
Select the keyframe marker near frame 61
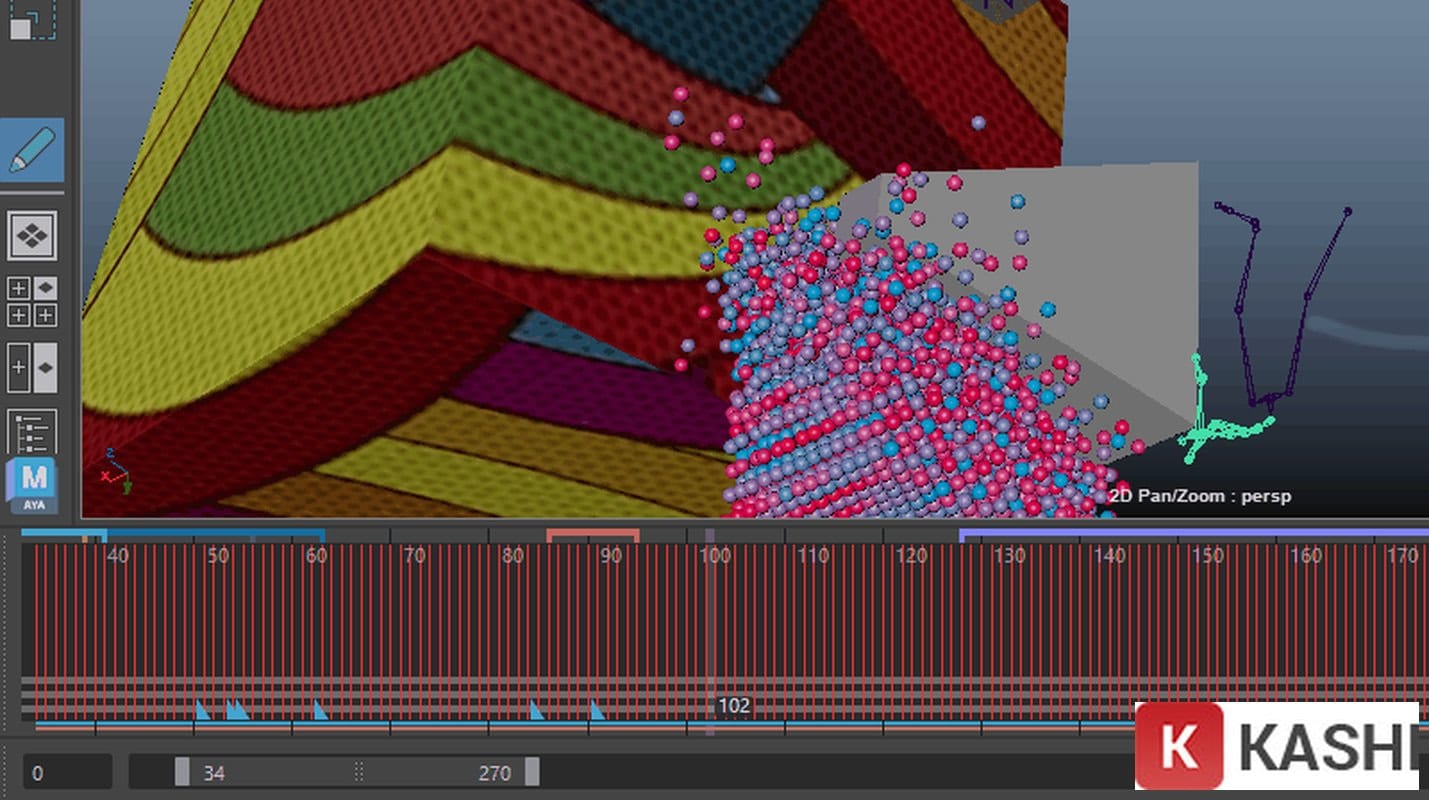[x=320, y=710]
